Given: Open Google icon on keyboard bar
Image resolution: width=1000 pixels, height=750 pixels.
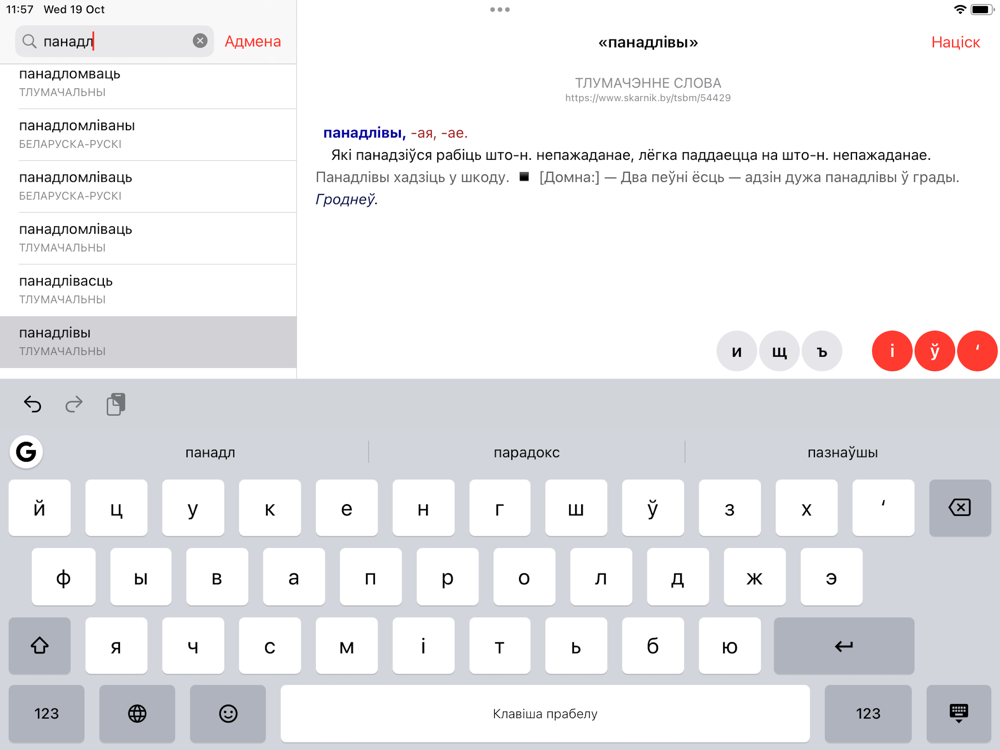Looking at the screenshot, I should click(26, 452).
